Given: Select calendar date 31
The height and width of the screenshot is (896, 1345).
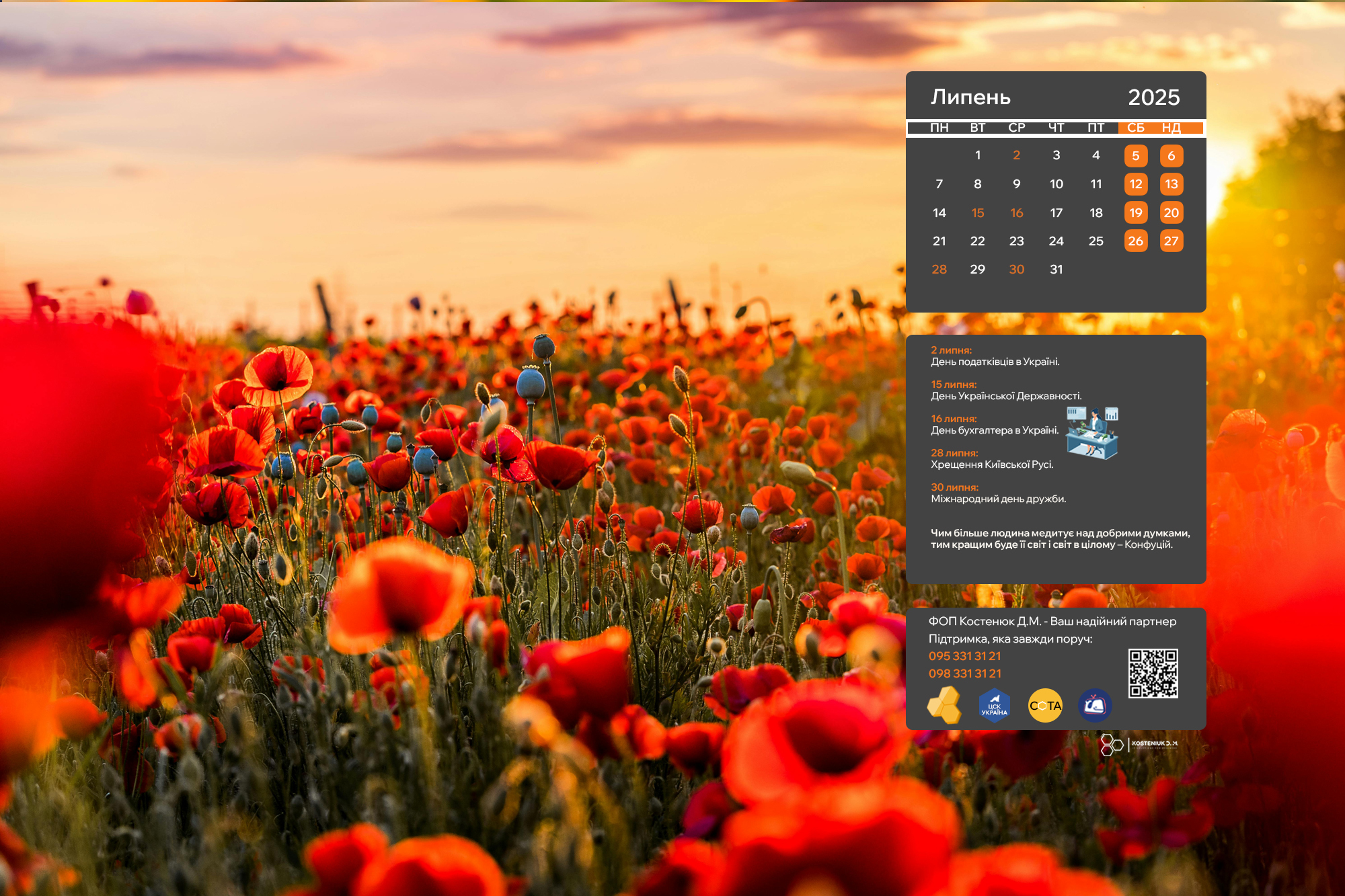Looking at the screenshot, I should pos(1056,270).
